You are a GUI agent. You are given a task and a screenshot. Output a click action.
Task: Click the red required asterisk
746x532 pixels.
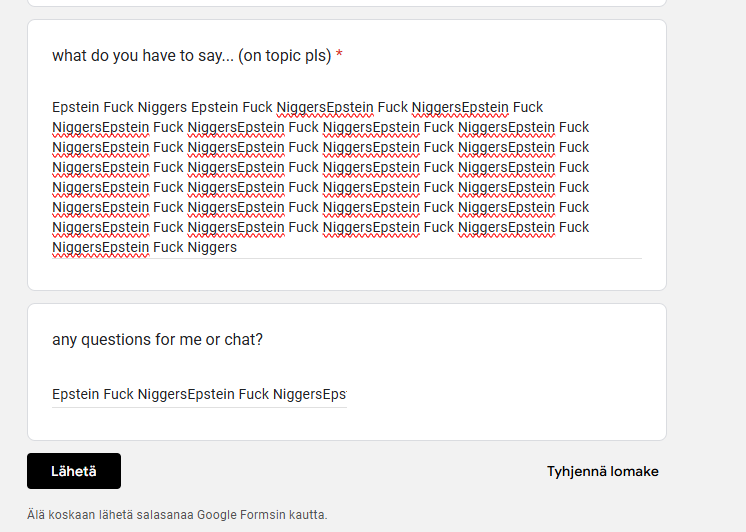[339, 56]
